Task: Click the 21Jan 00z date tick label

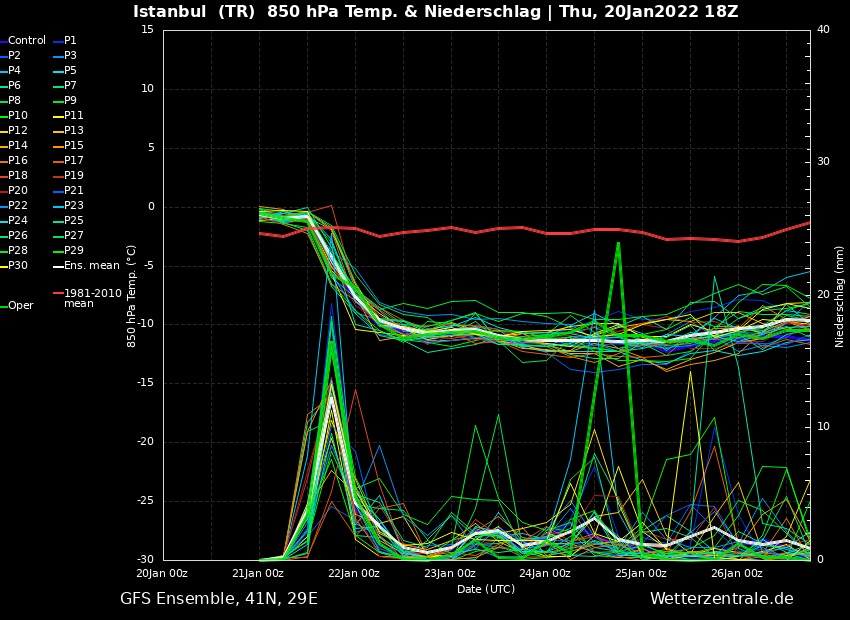Action: point(258,574)
